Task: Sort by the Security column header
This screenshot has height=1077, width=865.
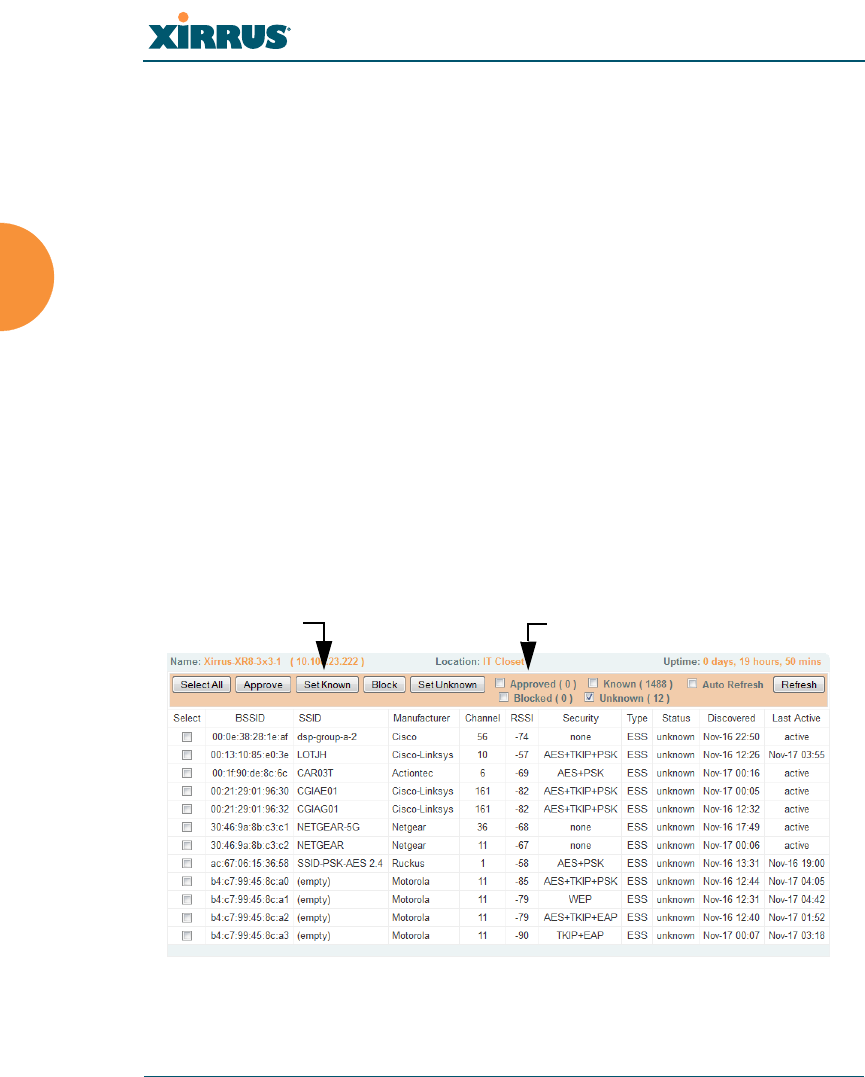Action: coord(581,718)
